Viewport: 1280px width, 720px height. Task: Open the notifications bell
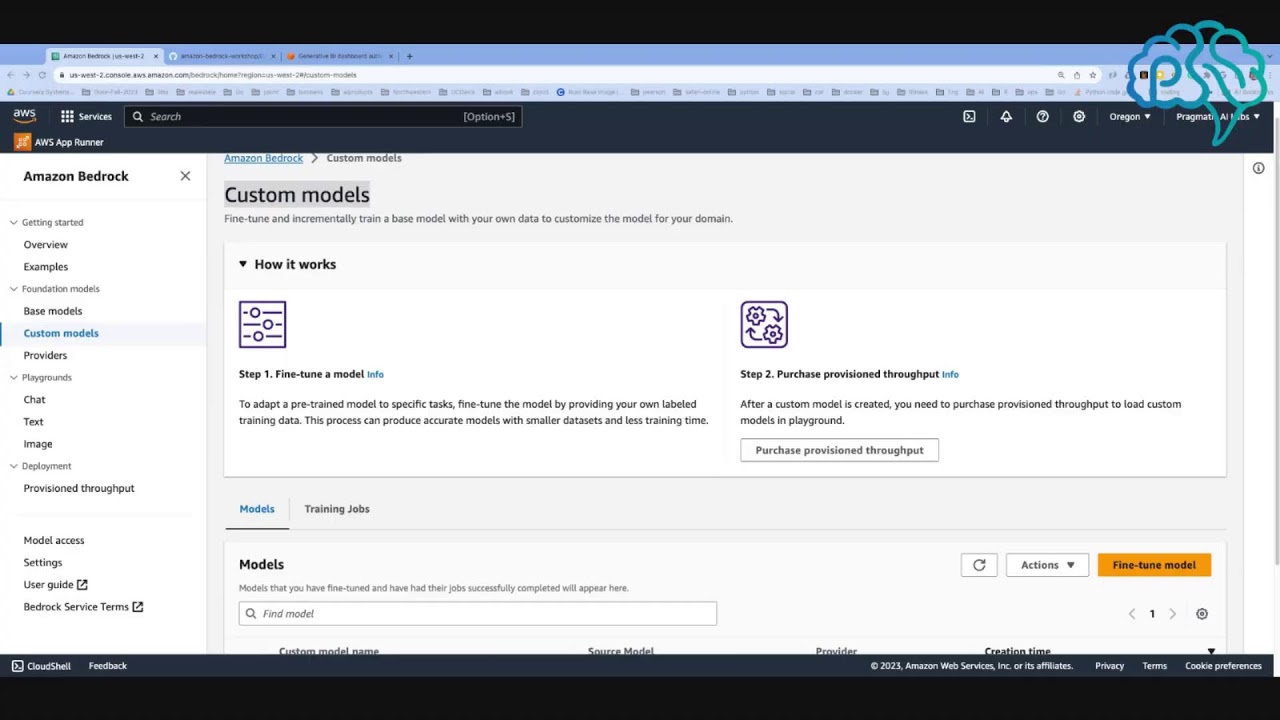pyautogui.click(x=1006, y=117)
